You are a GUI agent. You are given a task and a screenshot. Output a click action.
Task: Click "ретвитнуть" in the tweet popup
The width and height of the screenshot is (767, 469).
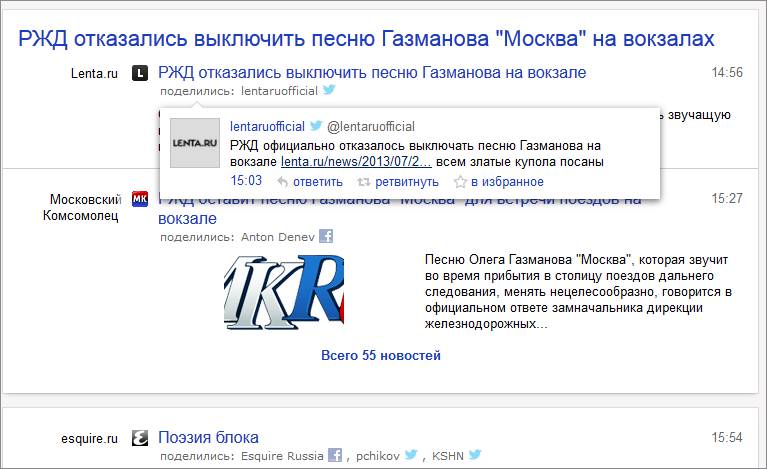[x=407, y=182]
